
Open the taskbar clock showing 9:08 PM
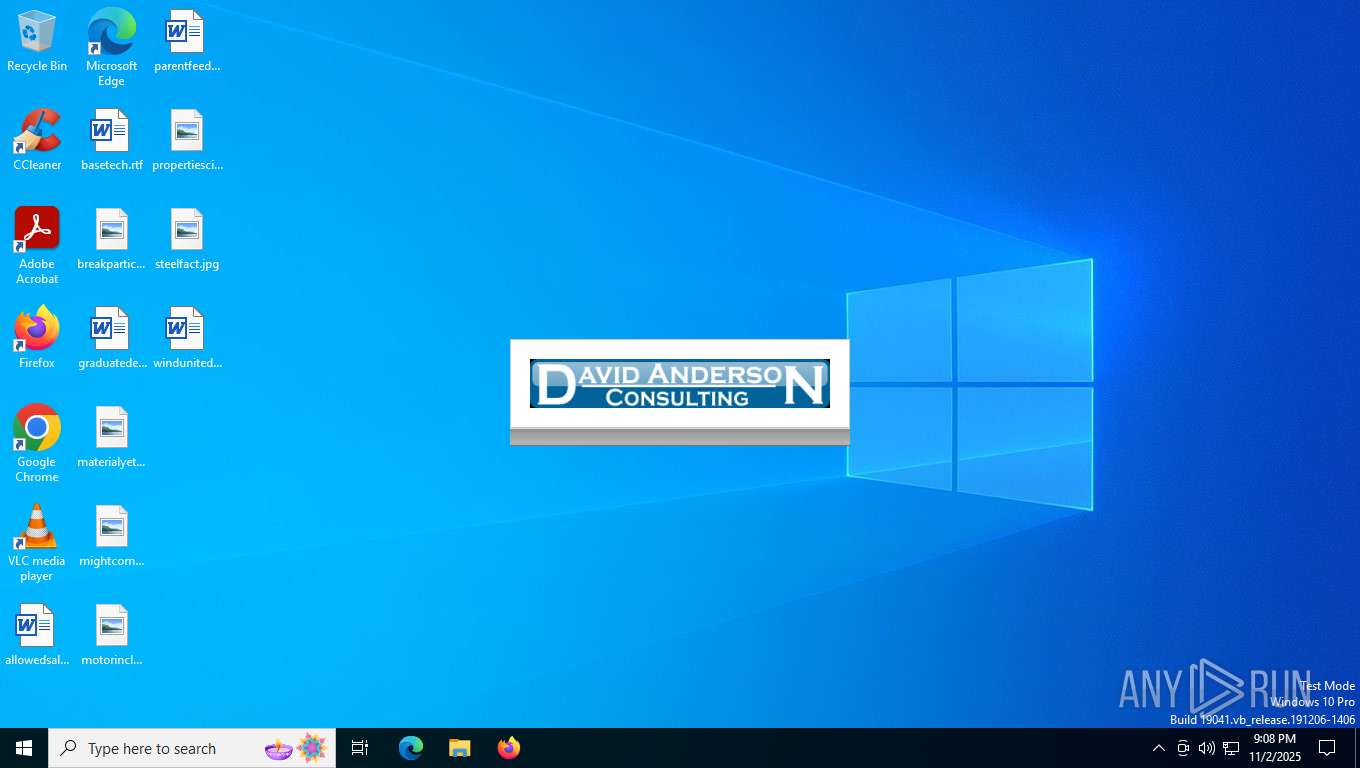click(x=1274, y=748)
